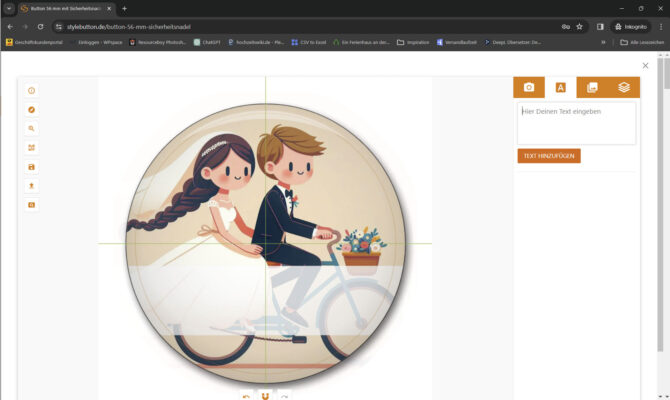Click the redo arrow below the button preview
The height and width of the screenshot is (400, 670).
pyautogui.click(x=285, y=396)
